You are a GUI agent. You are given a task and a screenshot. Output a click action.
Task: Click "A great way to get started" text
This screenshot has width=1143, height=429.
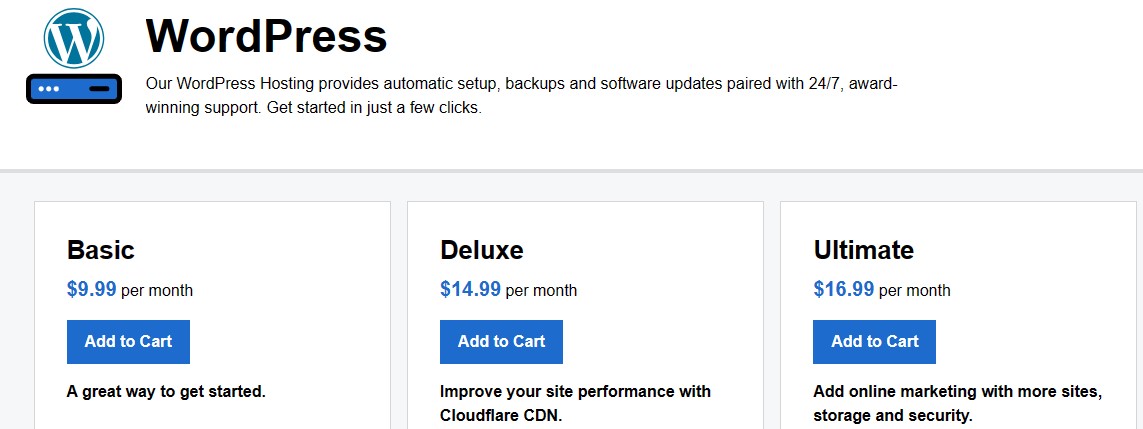[x=166, y=392]
